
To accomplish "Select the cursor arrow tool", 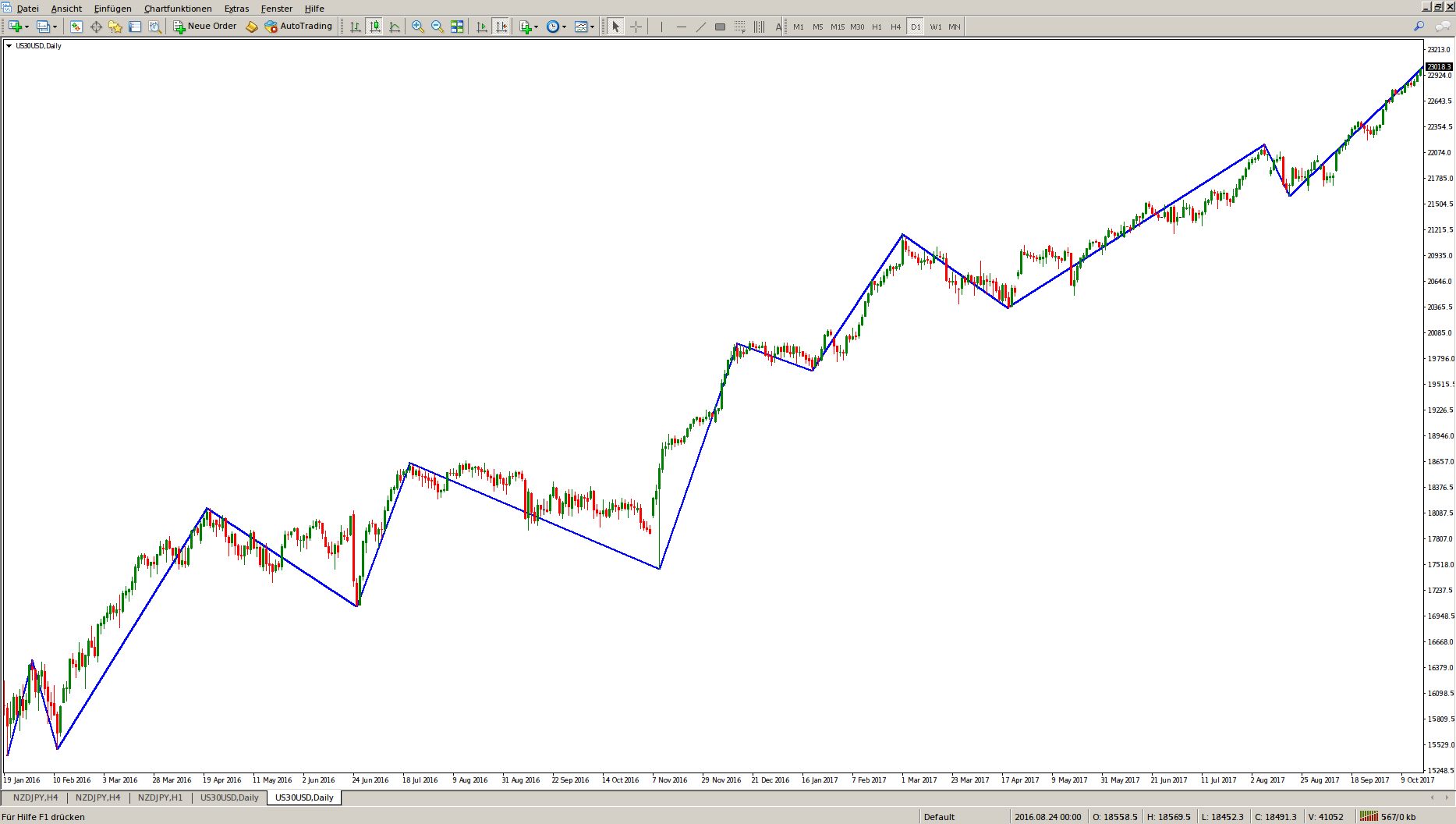I will (616, 27).
